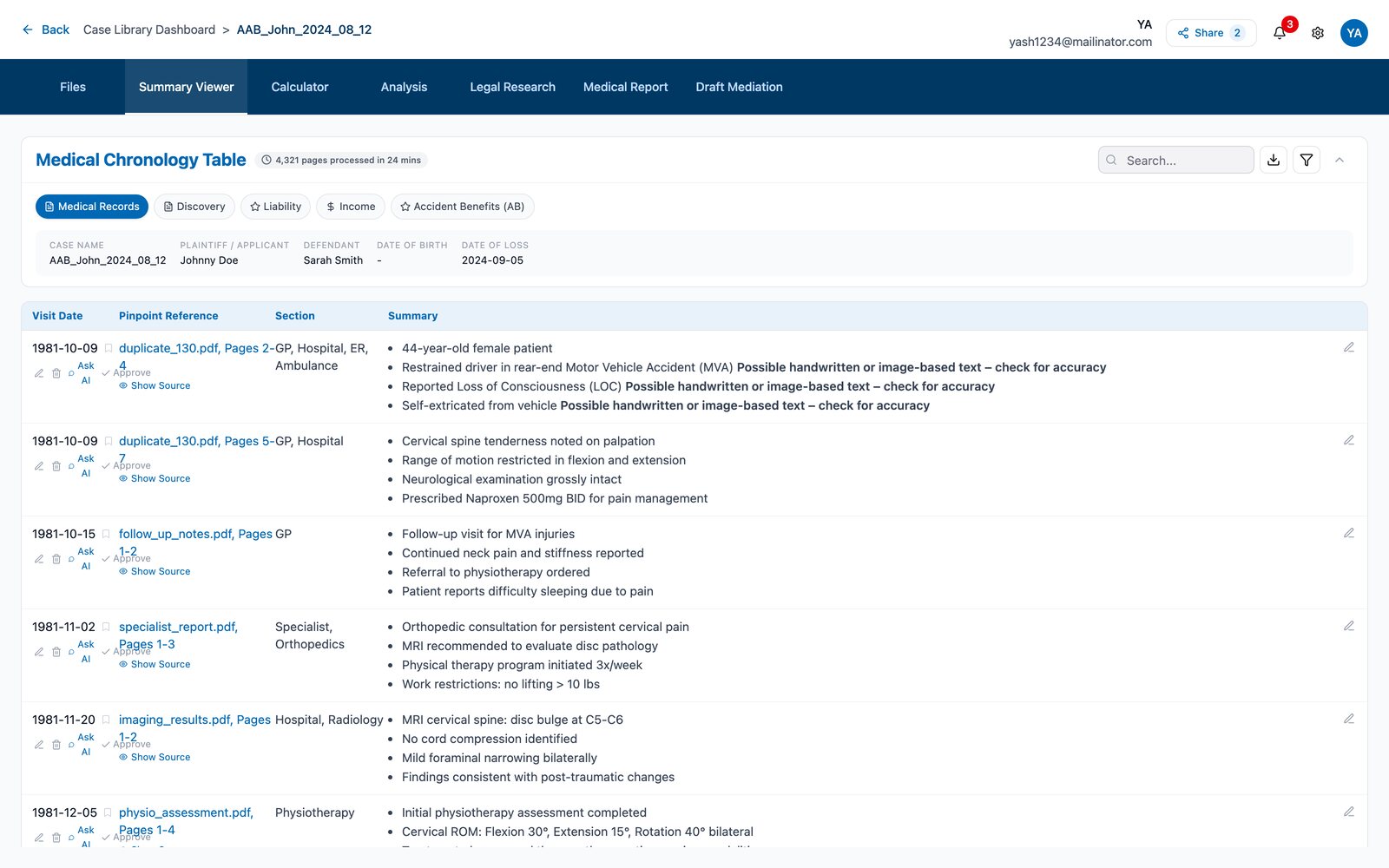
Task: Approve the duplicate_130.pdf Pages 5-7 entry
Action: (127, 465)
